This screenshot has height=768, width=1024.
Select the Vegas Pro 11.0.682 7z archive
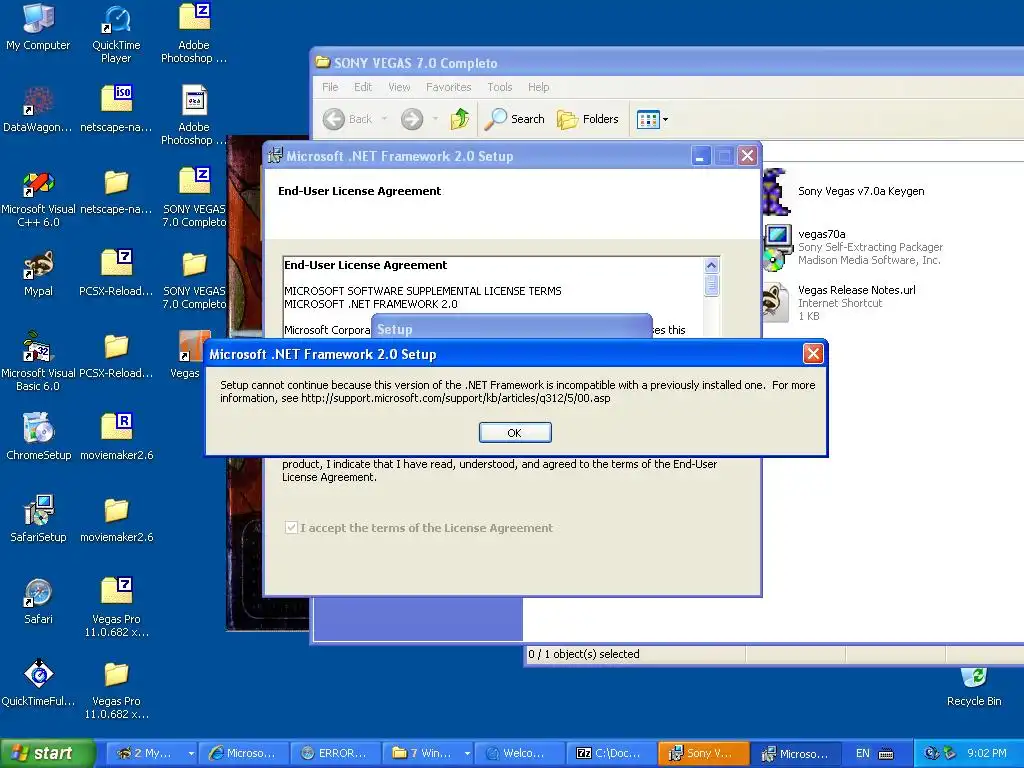116,607
